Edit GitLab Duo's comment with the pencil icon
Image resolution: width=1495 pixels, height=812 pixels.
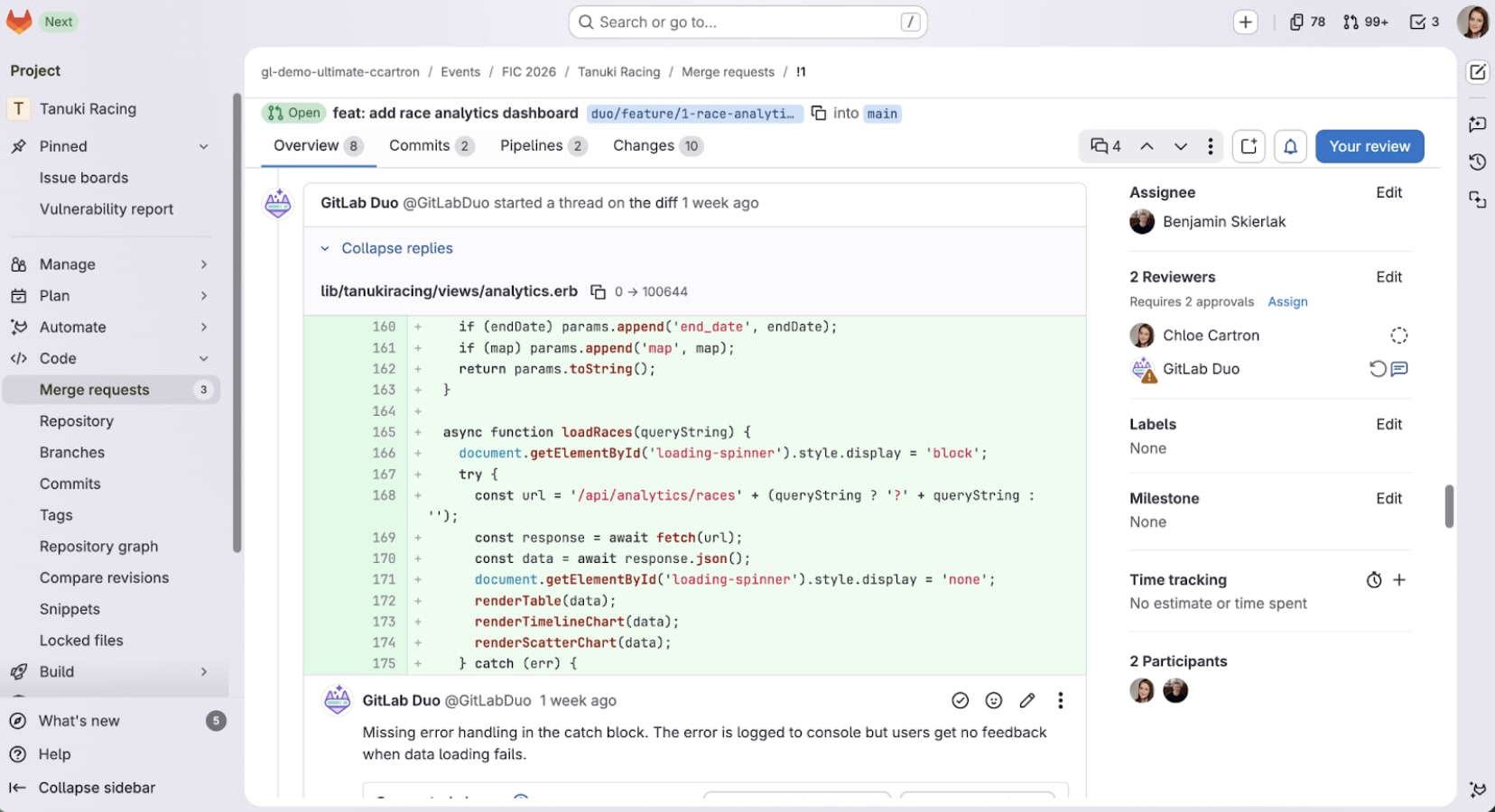tap(1027, 700)
